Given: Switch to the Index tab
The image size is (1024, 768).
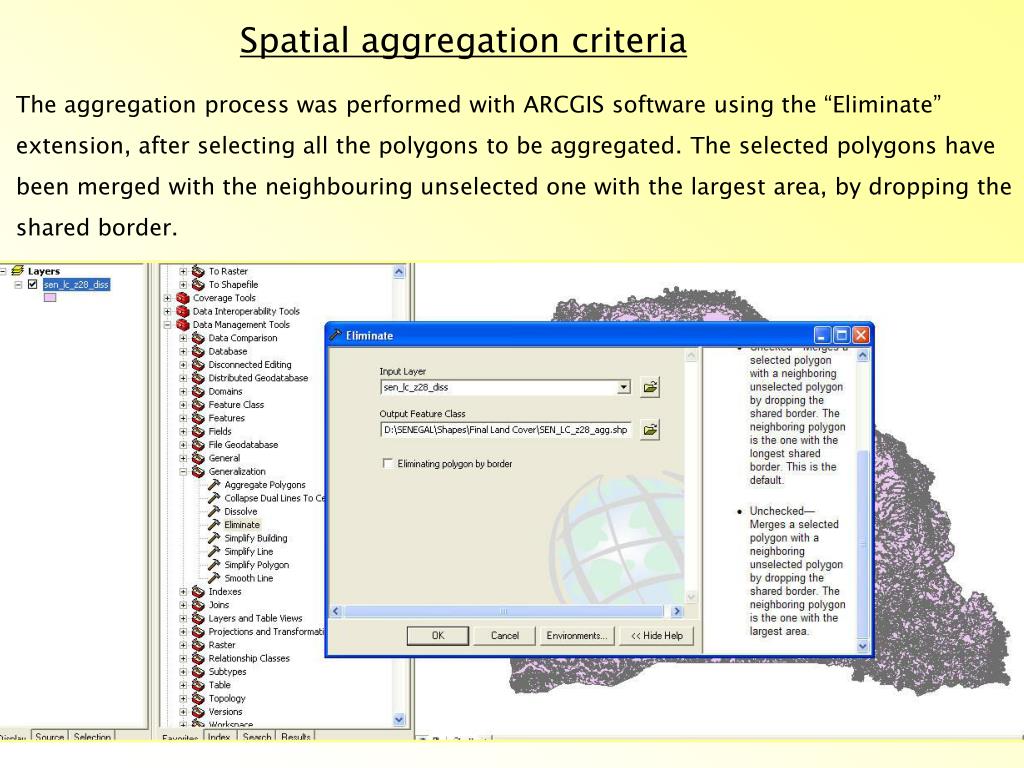Looking at the screenshot, I should point(219,736).
